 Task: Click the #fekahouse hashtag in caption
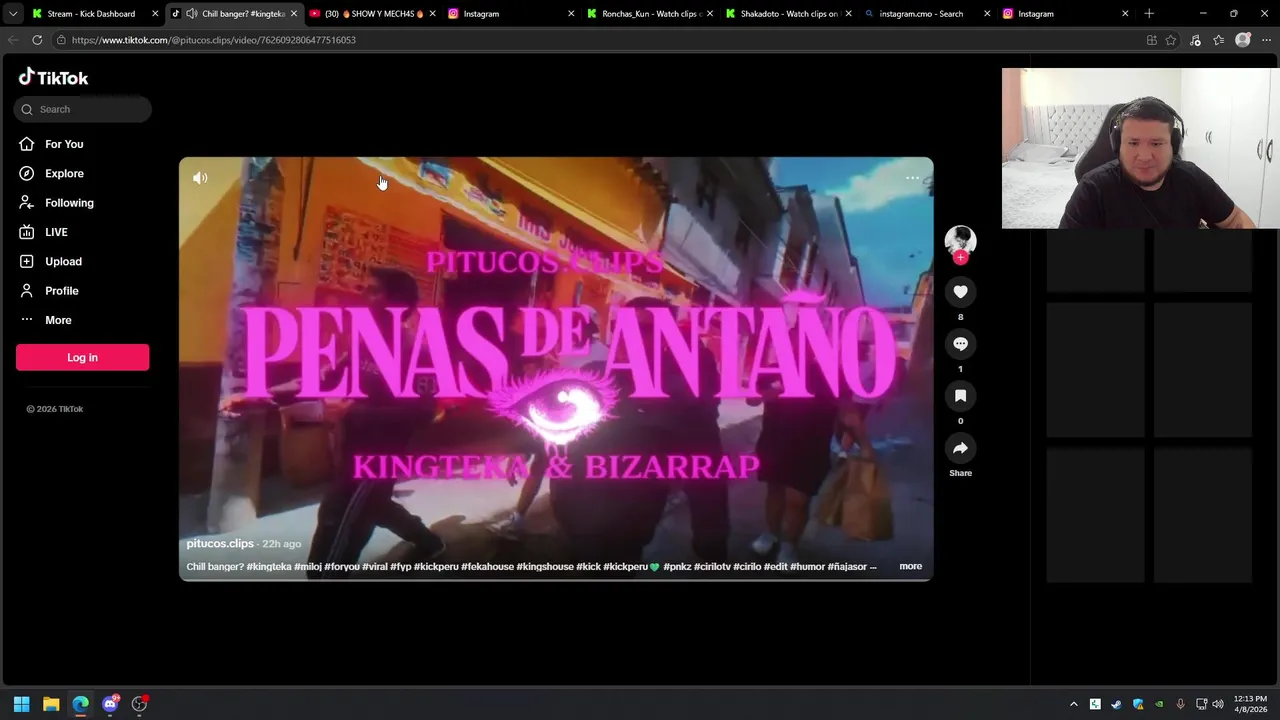[x=487, y=567]
